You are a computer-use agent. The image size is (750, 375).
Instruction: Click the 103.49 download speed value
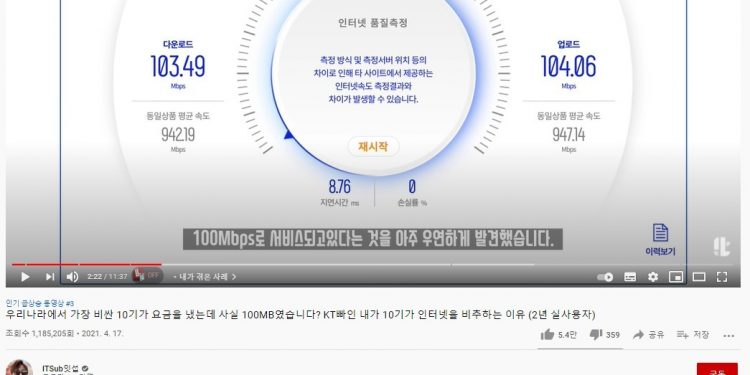178,66
